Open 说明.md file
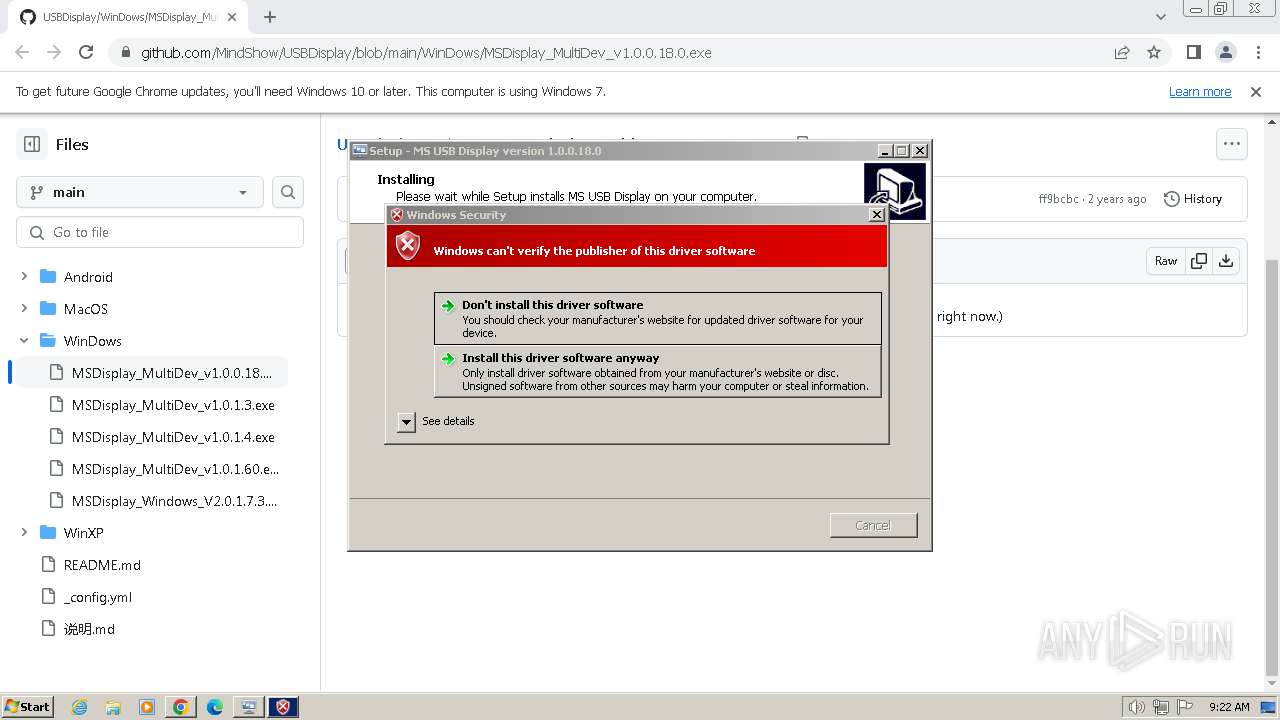1280x720 pixels. [x=89, y=629]
